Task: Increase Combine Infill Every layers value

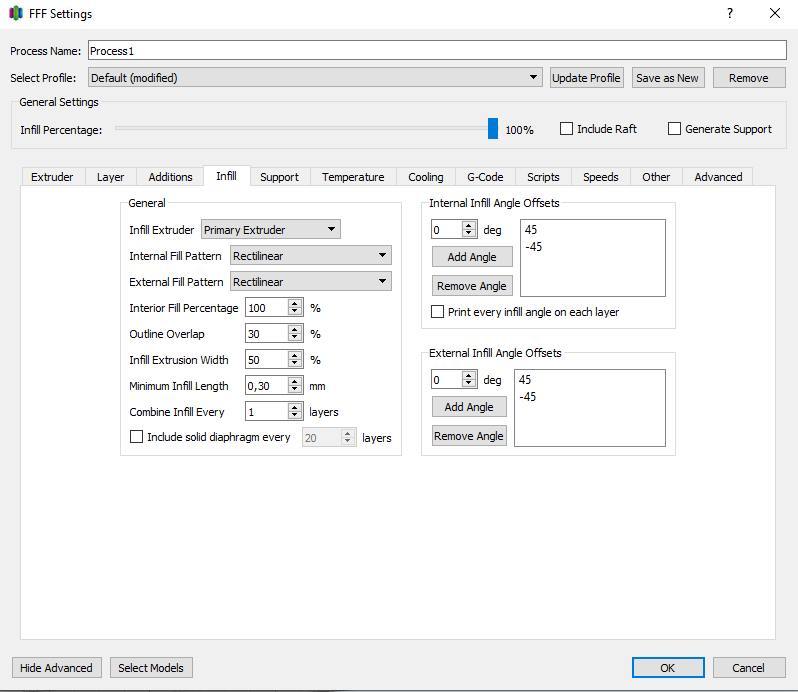Action: click(295, 408)
